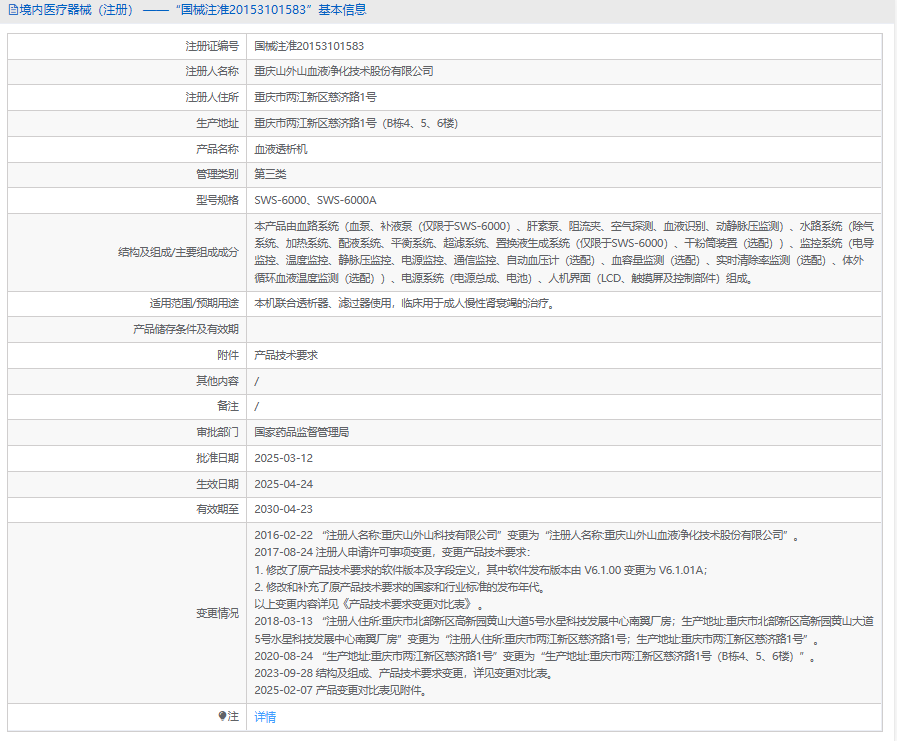Click the 生产地址 value cell
The height and width of the screenshot is (741, 897).
(x=564, y=123)
